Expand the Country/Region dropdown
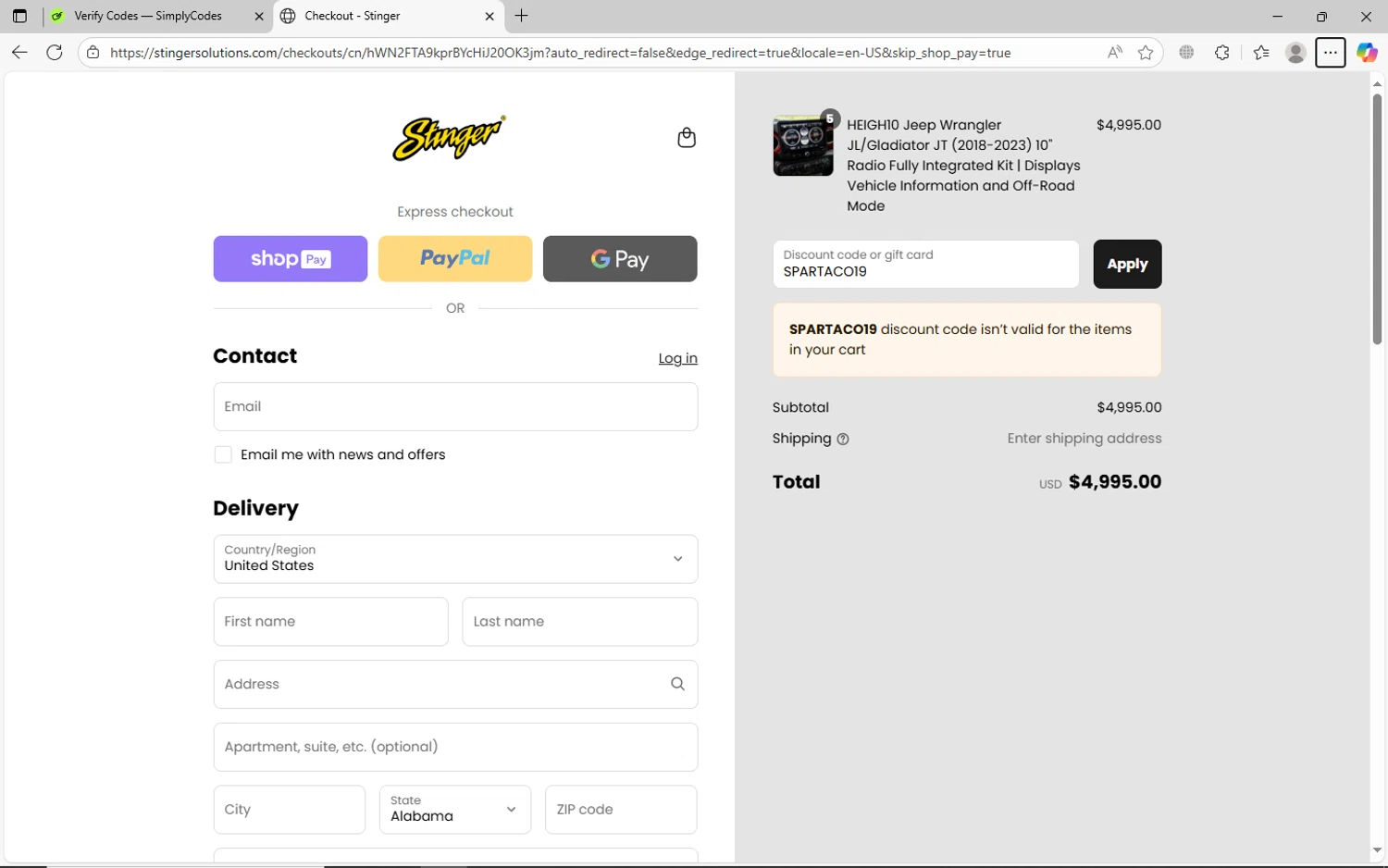The width and height of the screenshot is (1388, 868). pyautogui.click(x=455, y=559)
